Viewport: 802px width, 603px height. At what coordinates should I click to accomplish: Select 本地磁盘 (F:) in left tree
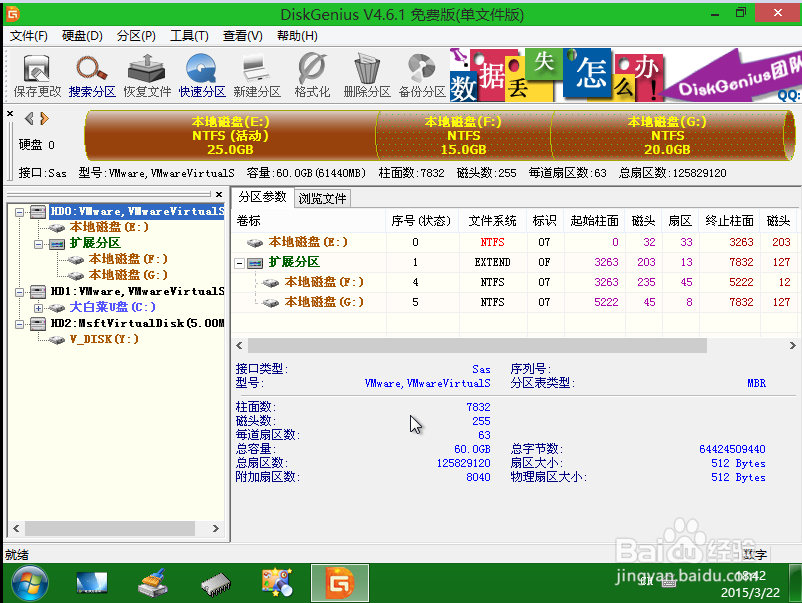[x=128, y=259]
